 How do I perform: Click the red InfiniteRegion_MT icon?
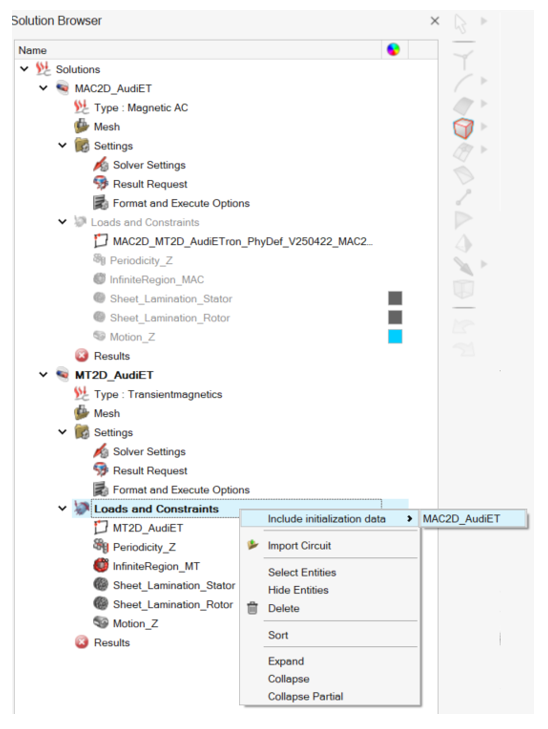pyautogui.click(x=100, y=566)
